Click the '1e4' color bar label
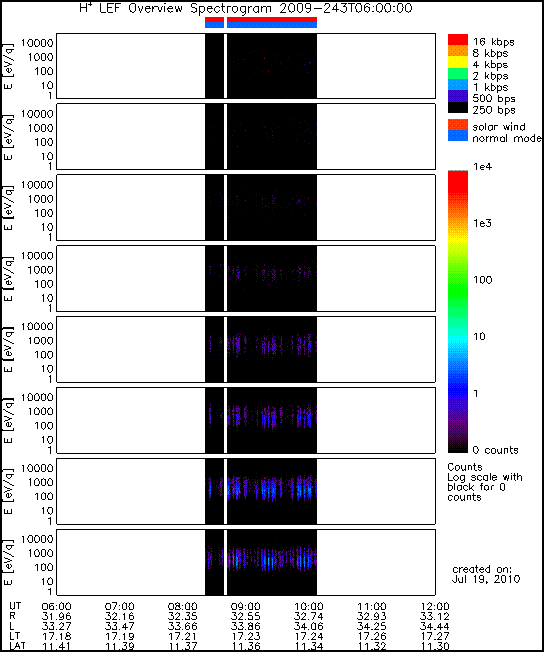Screen dimensions: 544x652 482,167
